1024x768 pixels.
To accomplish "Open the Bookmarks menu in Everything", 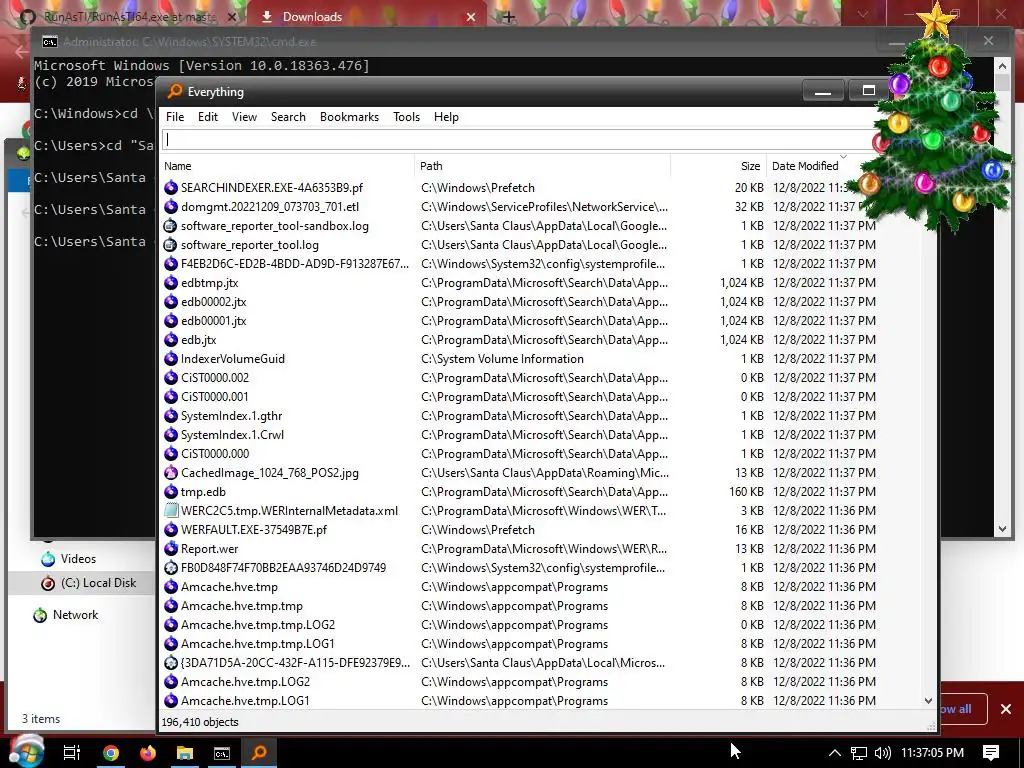I will click(x=349, y=117).
